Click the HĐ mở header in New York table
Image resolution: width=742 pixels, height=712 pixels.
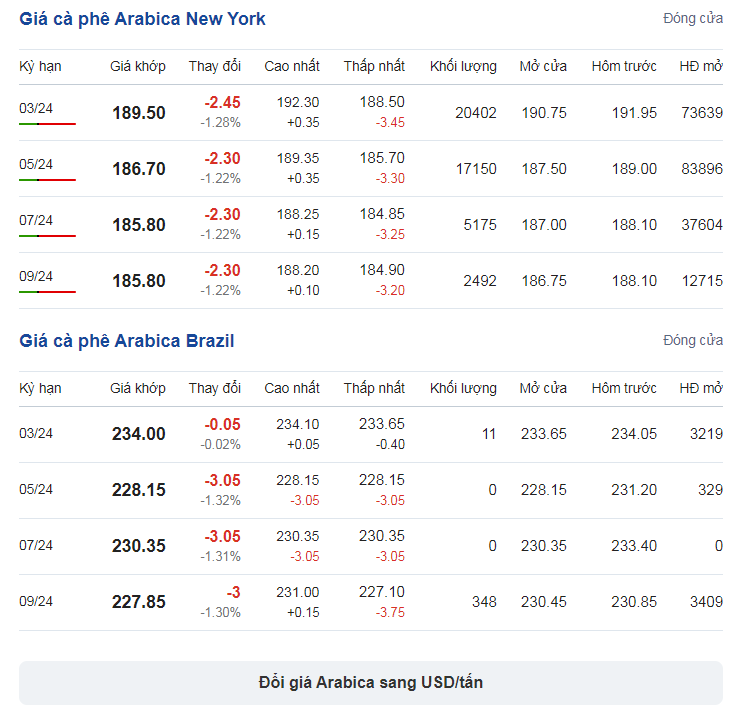tap(701, 66)
